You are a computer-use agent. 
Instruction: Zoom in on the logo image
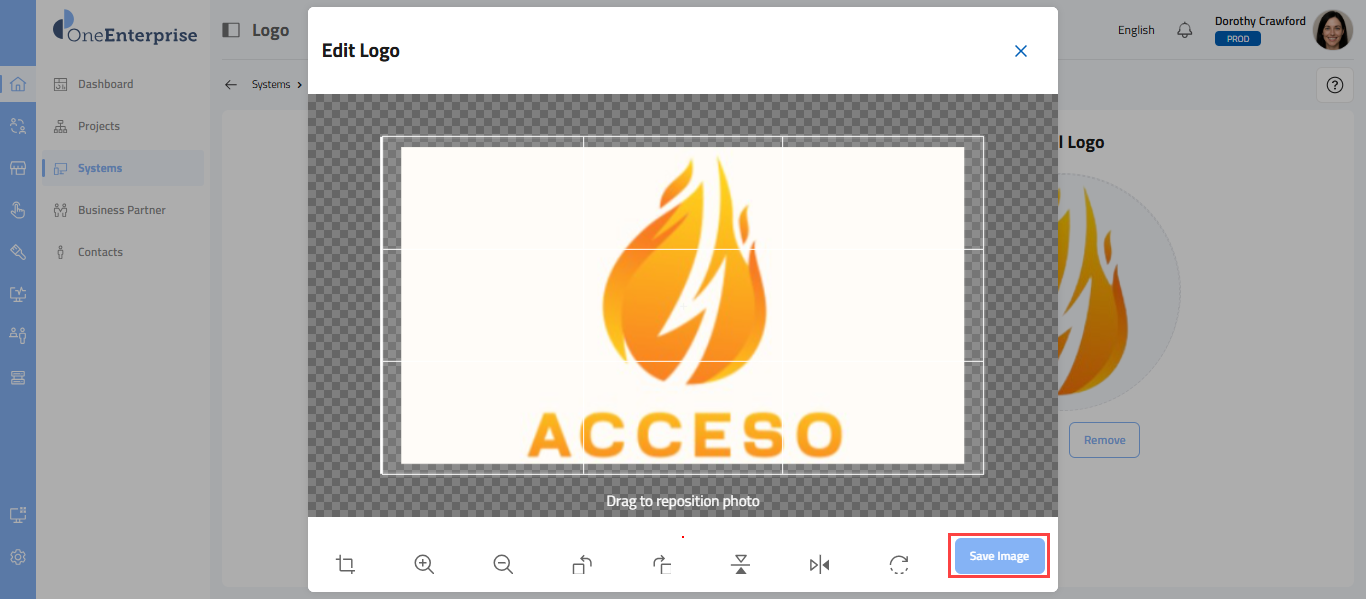click(424, 564)
